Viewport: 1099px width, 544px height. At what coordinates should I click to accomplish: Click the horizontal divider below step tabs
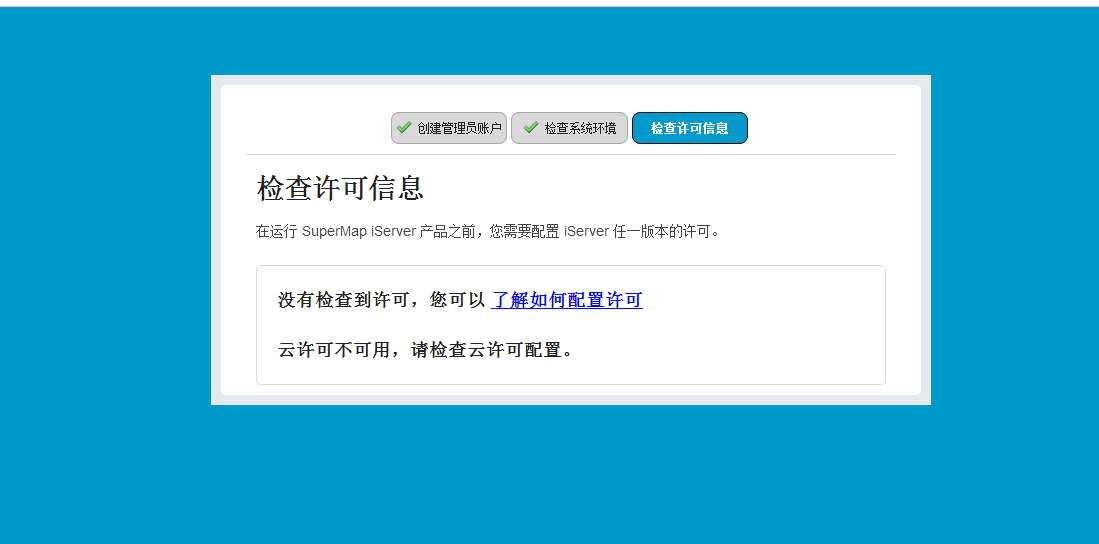[571, 154]
